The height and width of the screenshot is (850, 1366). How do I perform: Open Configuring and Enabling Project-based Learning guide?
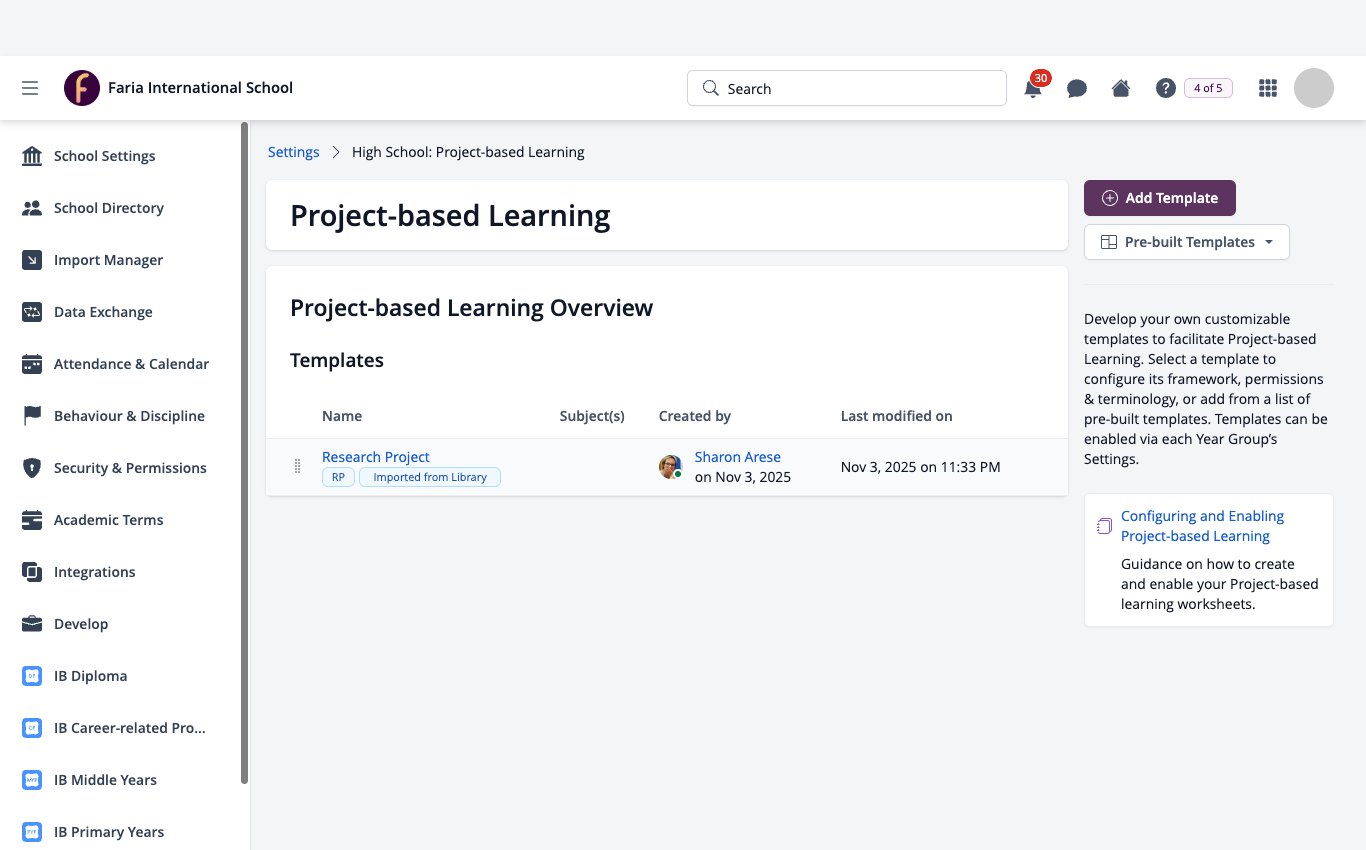pyautogui.click(x=1202, y=526)
